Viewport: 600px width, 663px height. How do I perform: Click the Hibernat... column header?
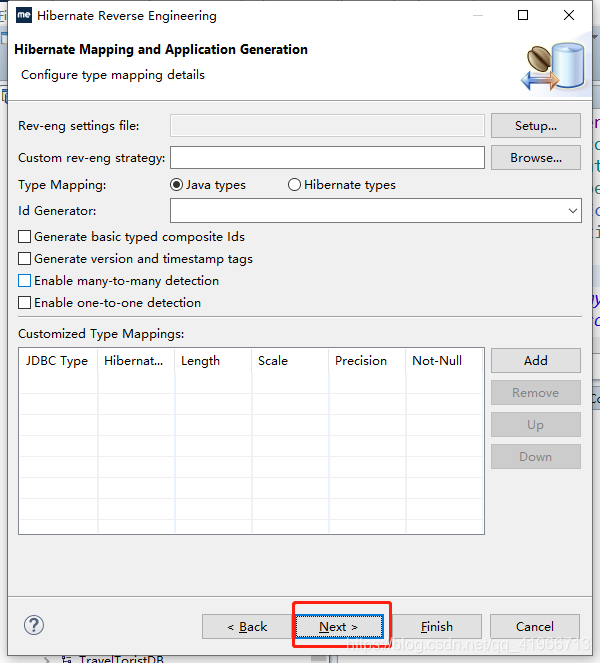coord(136,361)
